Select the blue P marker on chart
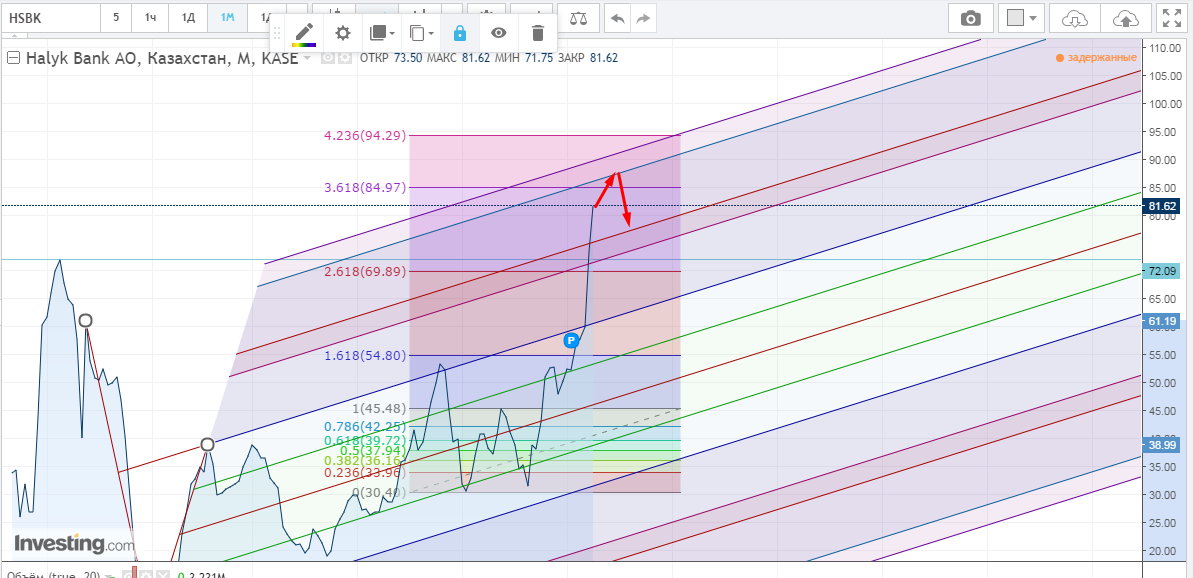Image resolution: width=1193 pixels, height=578 pixels. point(571,341)
